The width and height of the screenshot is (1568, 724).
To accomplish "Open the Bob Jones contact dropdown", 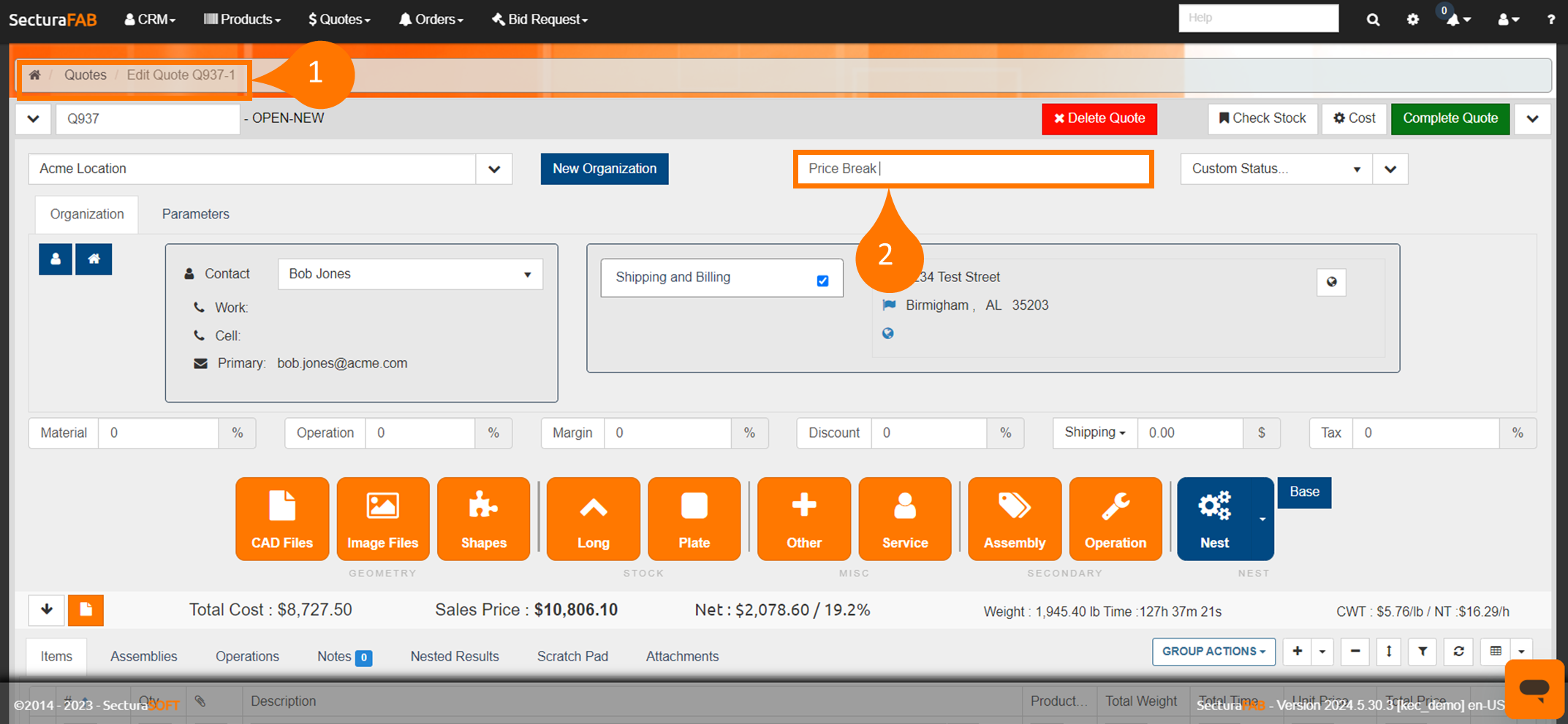I will [x=410, y=274].
